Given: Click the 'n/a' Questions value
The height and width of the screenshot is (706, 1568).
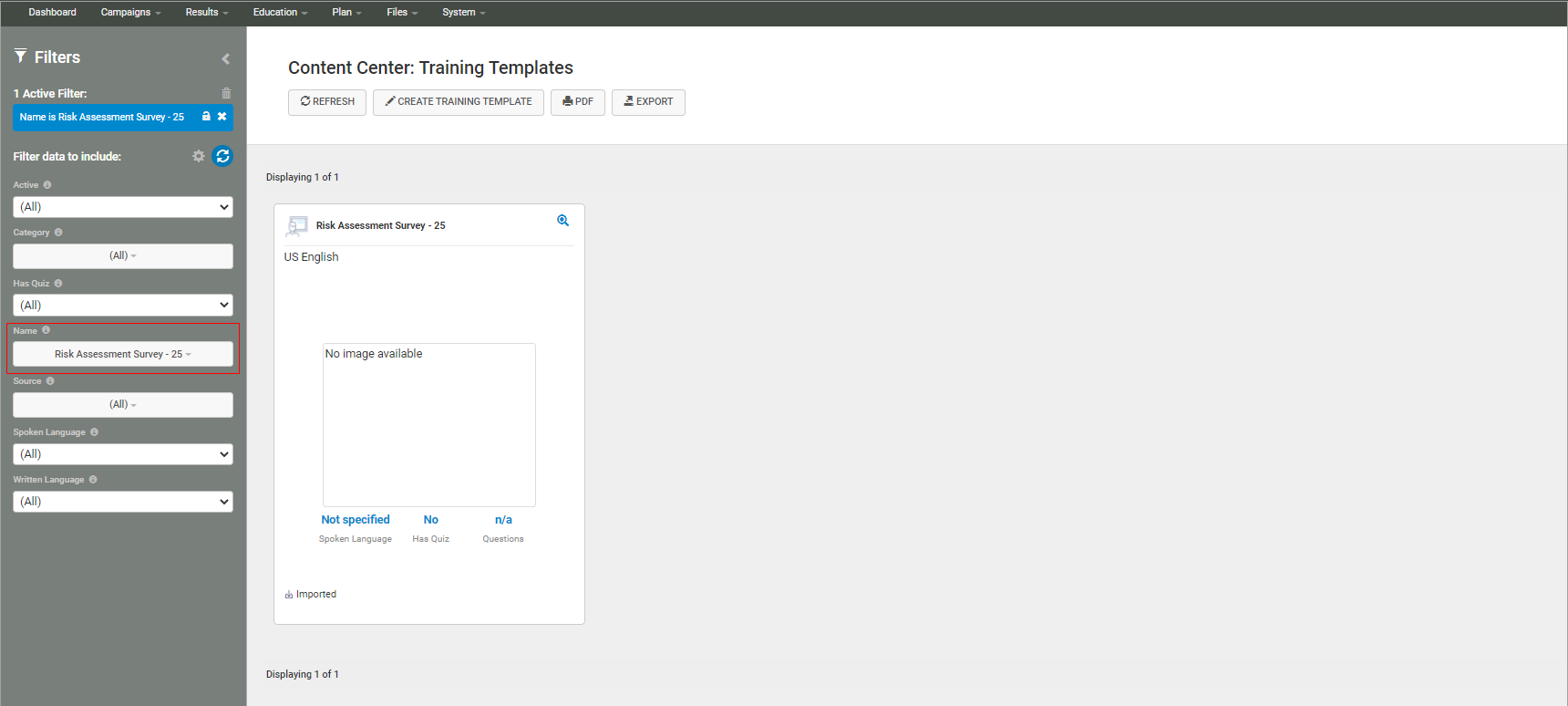Looking at the screenshot, I should (x=503, y=520).
